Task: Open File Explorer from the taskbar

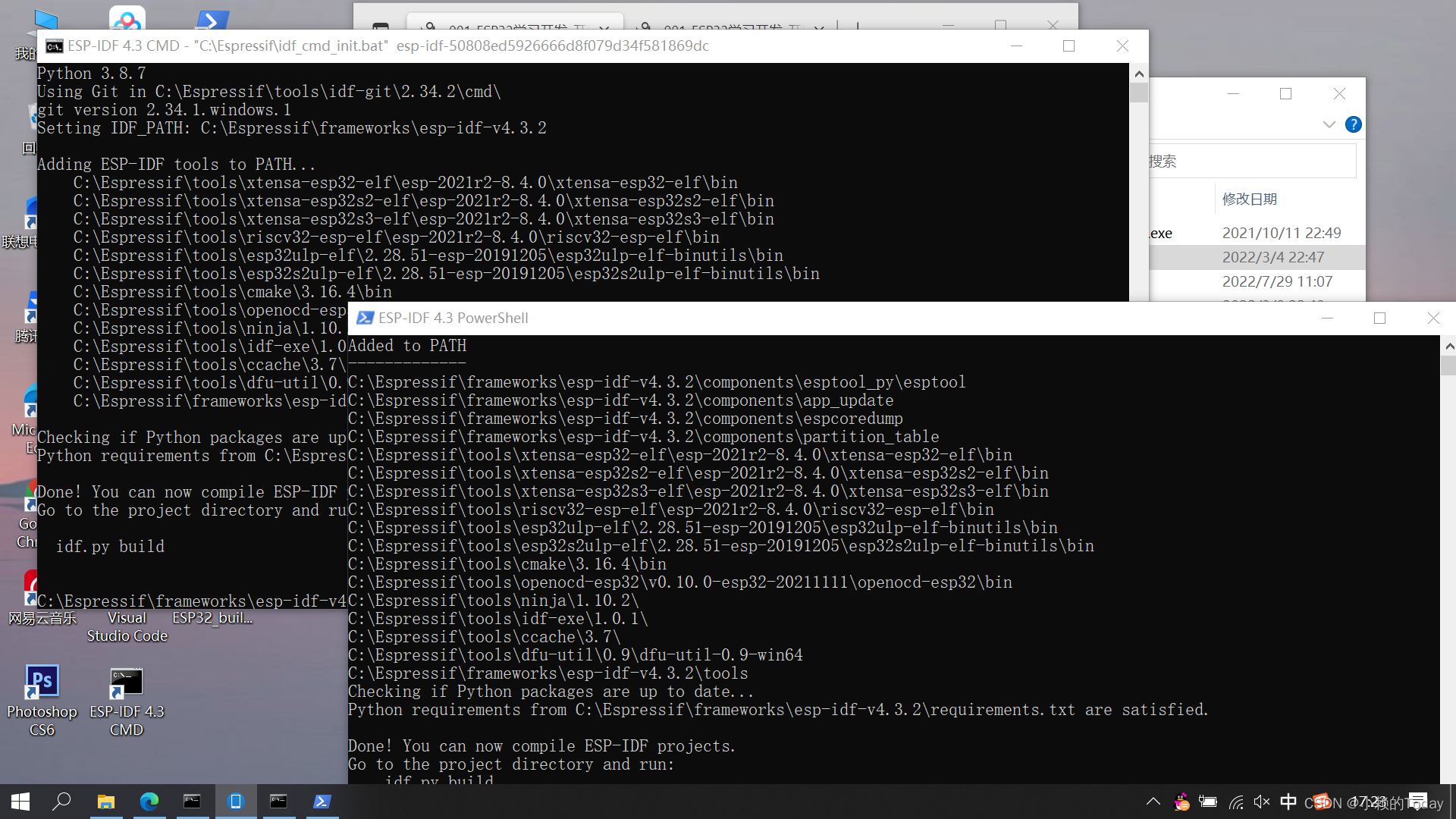Action: (106, 801)
